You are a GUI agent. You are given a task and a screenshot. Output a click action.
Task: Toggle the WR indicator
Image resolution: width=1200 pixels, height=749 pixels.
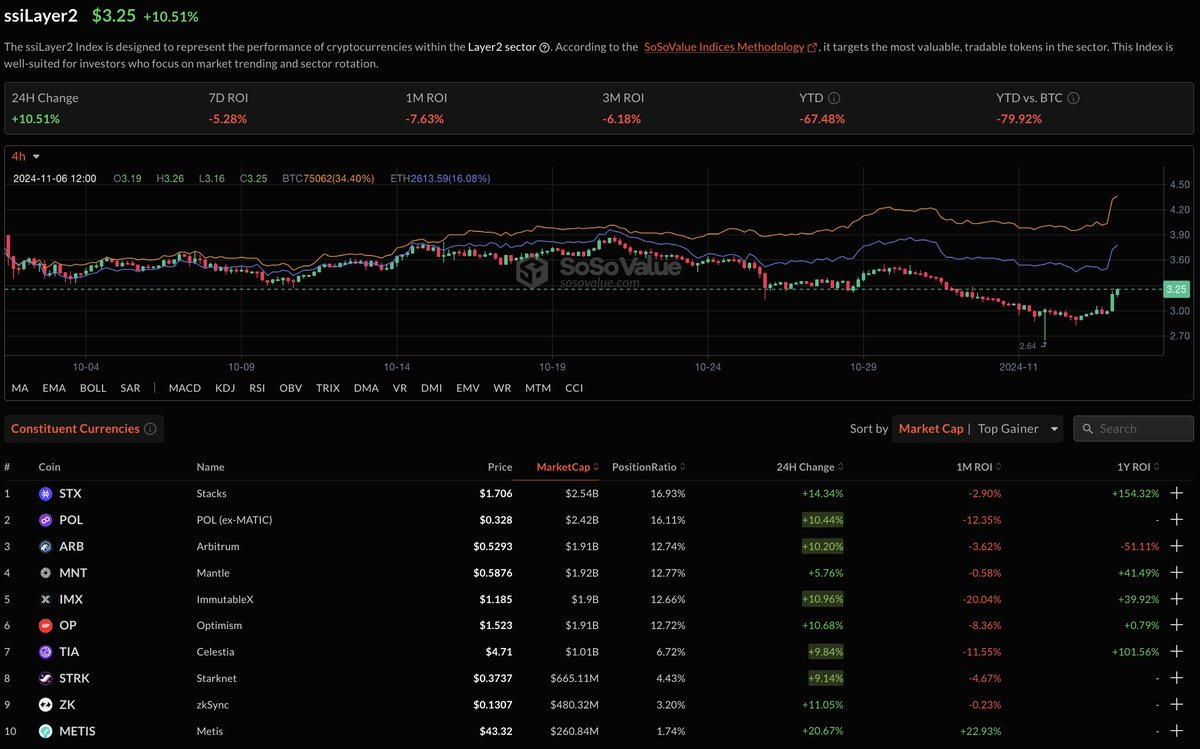tap(502, 388)
